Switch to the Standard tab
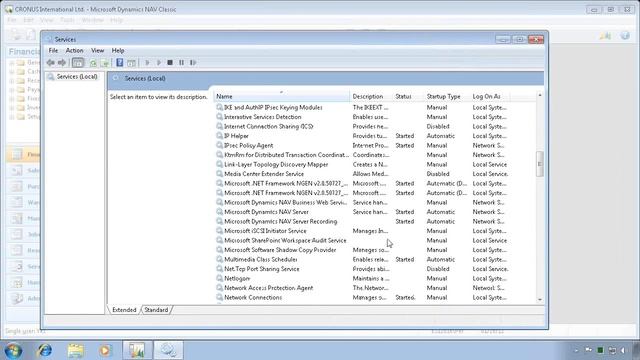This screenshot has height=360, width=640. (156, 310)
